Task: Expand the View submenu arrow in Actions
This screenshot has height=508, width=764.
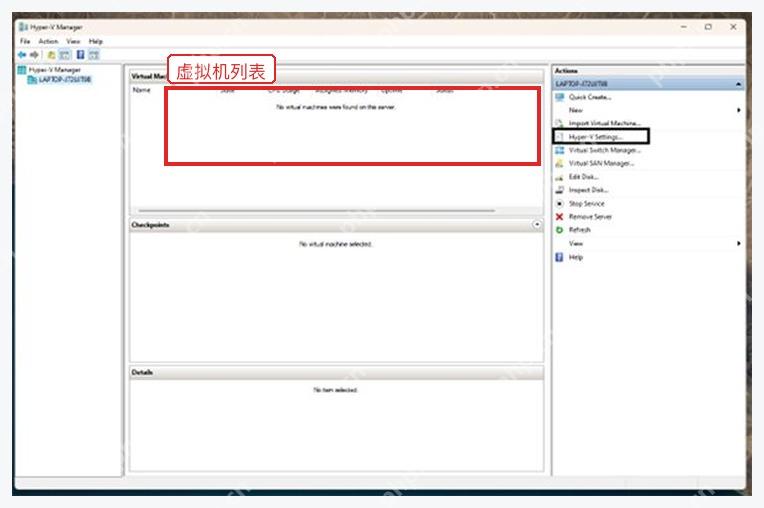Action: point(739,244)
